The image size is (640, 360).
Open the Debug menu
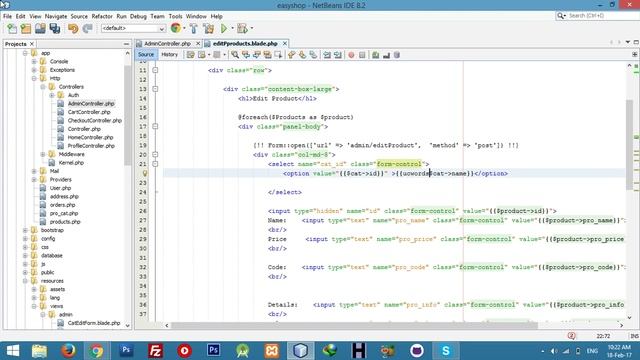138,16
